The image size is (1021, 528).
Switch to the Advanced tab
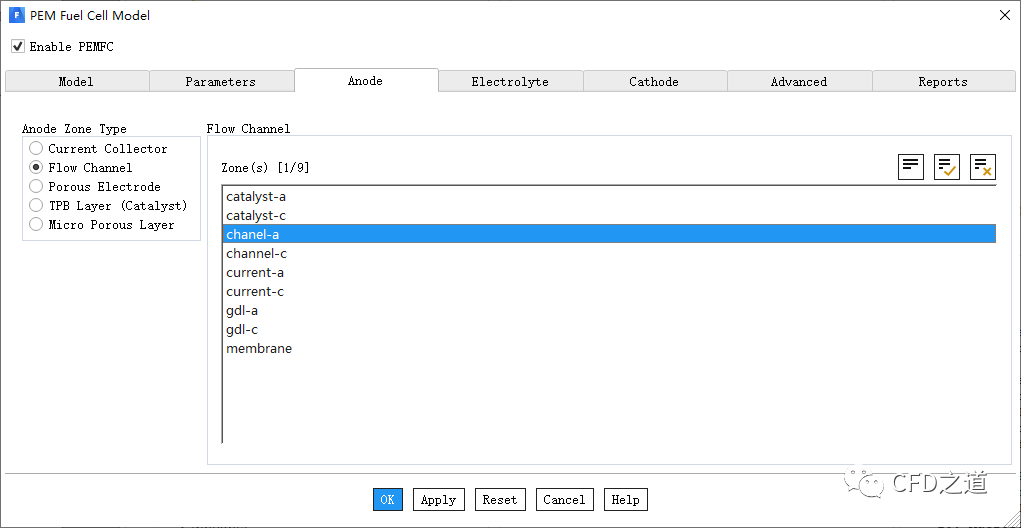point(800,81)
